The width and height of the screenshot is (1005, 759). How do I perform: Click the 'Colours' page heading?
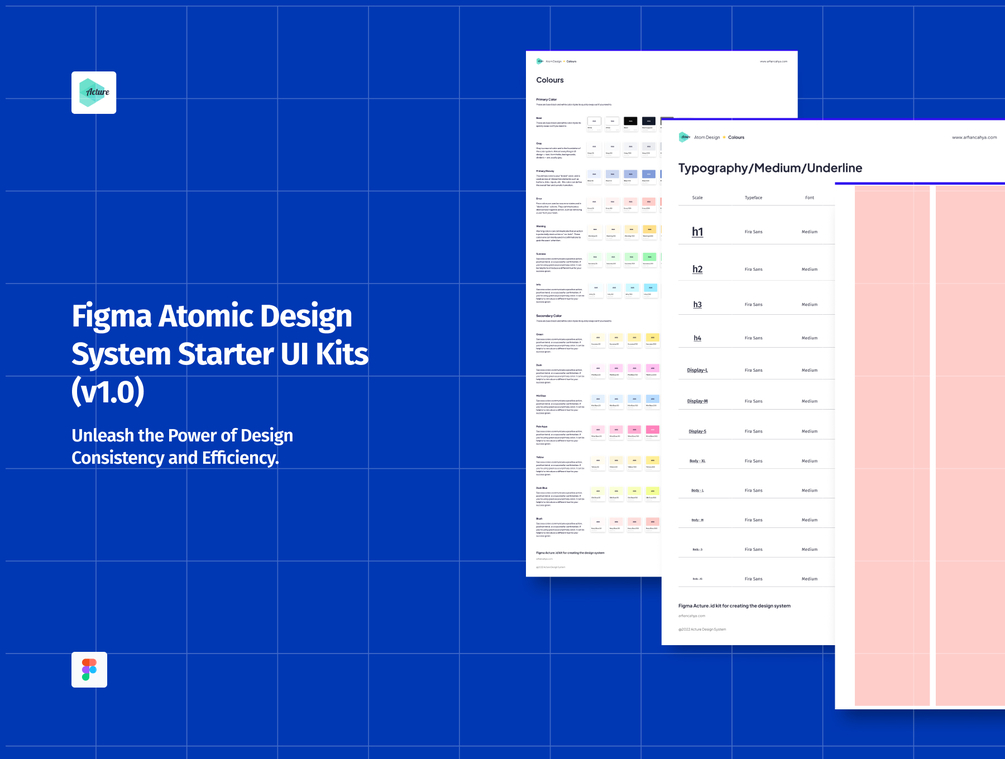pos(550,80)
